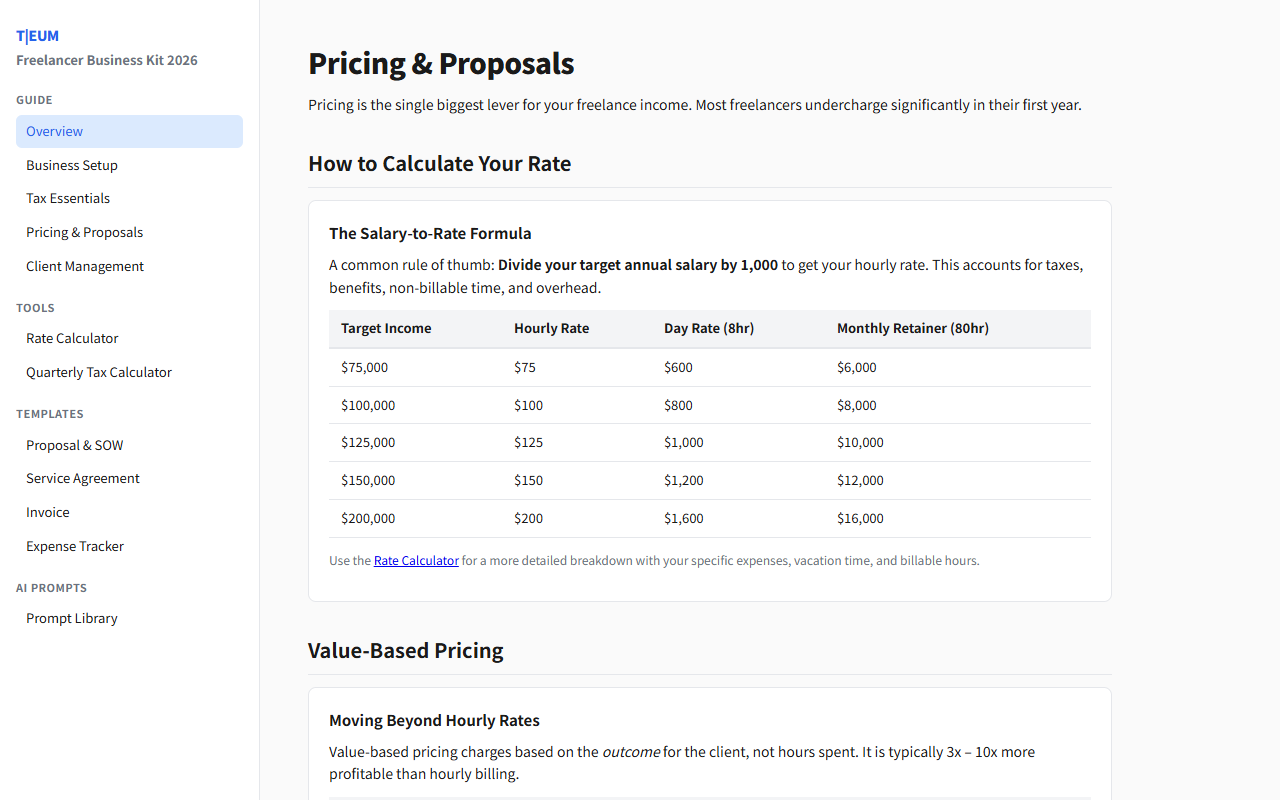Navigate to Business Setup

[x=71, y=164]
